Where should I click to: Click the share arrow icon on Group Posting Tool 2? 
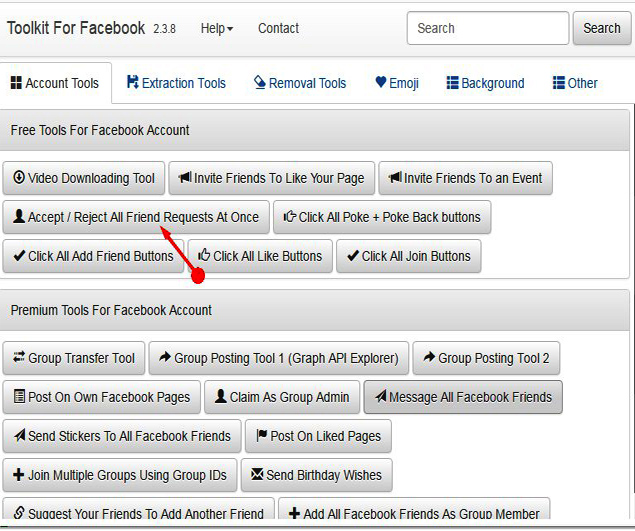coord(429,357)
